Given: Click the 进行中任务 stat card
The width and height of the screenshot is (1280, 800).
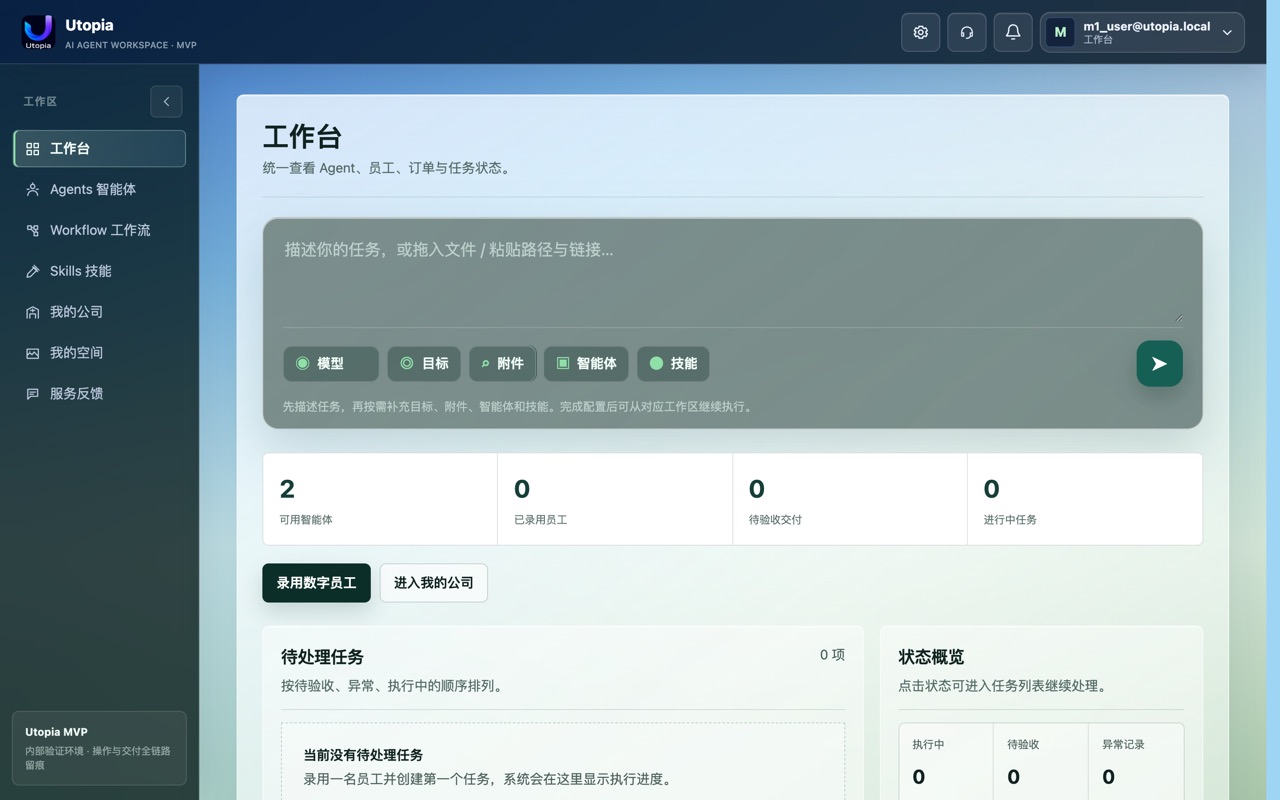Looking at the screenshot, I should (x=1085, y=499).
